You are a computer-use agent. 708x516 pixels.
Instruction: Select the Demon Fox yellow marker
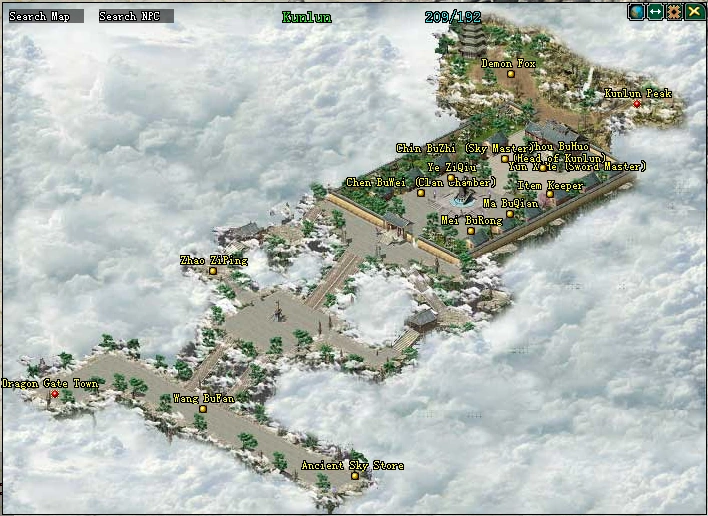(x=511, y=74)
